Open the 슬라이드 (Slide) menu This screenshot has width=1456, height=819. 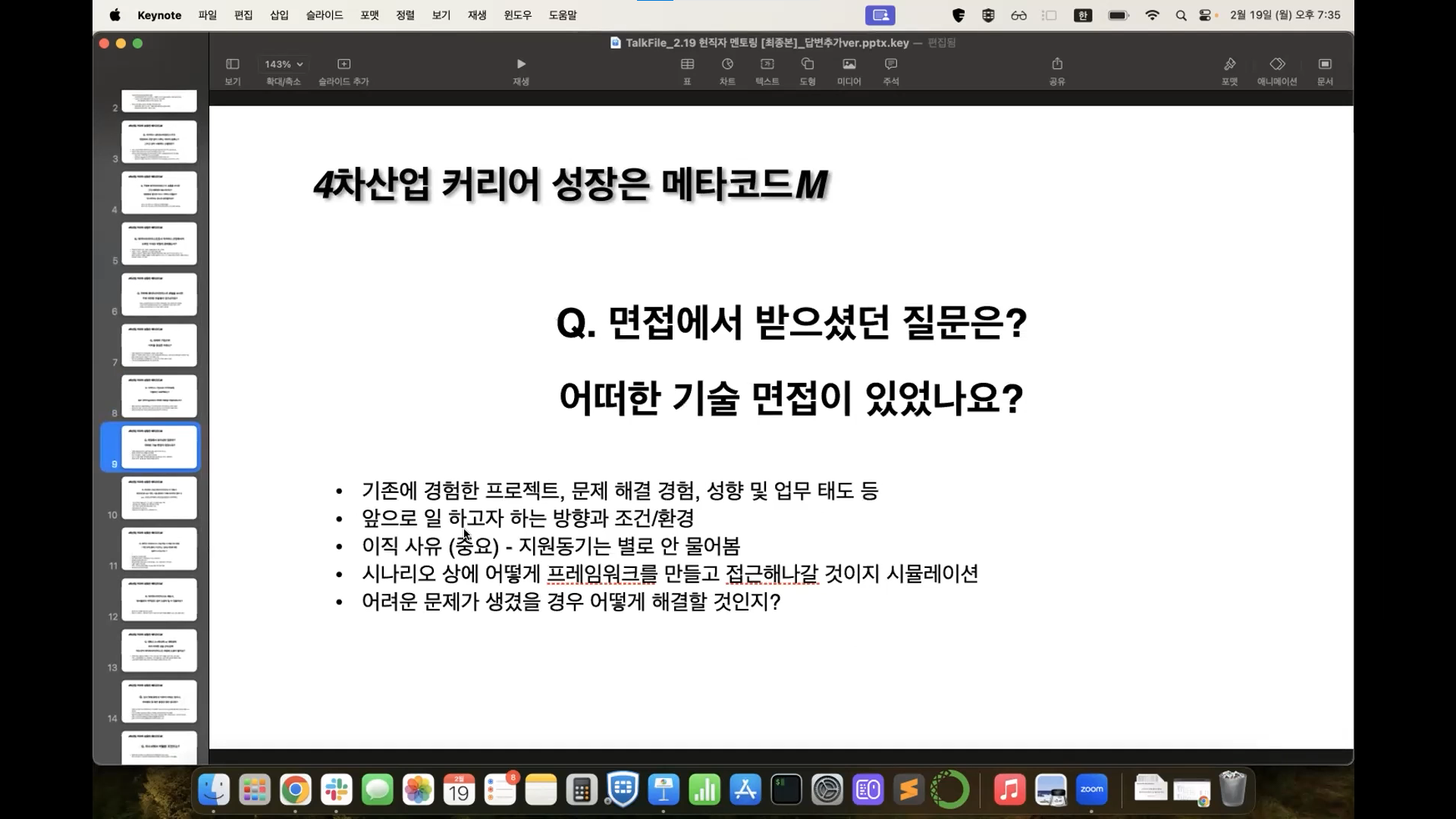324,15
